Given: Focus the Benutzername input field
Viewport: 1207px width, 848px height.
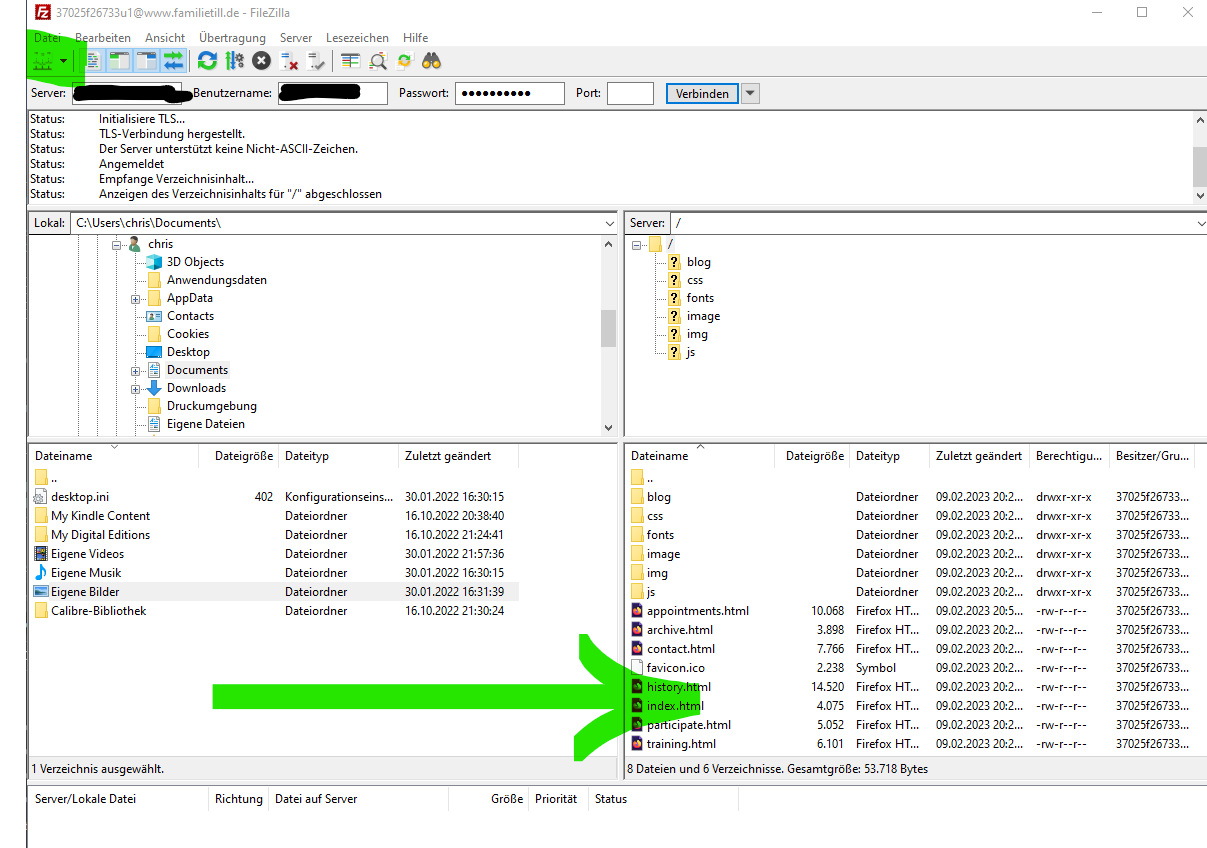Looking at the screenshot, I should coord(333,93).
